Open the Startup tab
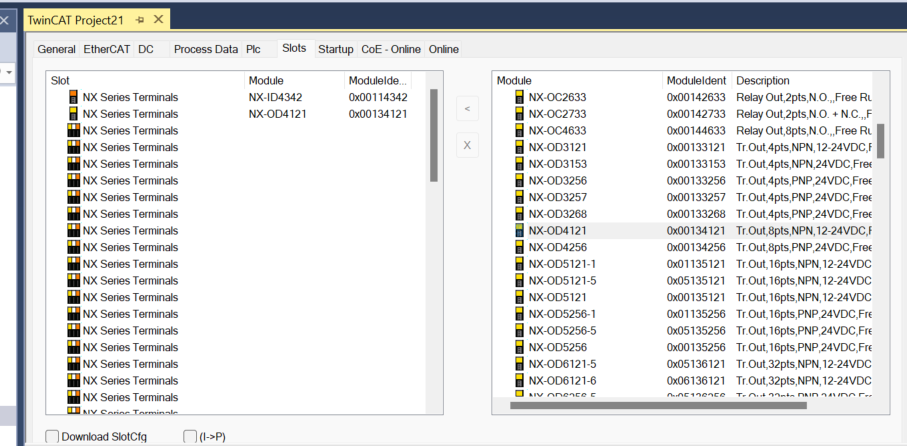 [x=336, y=49]
